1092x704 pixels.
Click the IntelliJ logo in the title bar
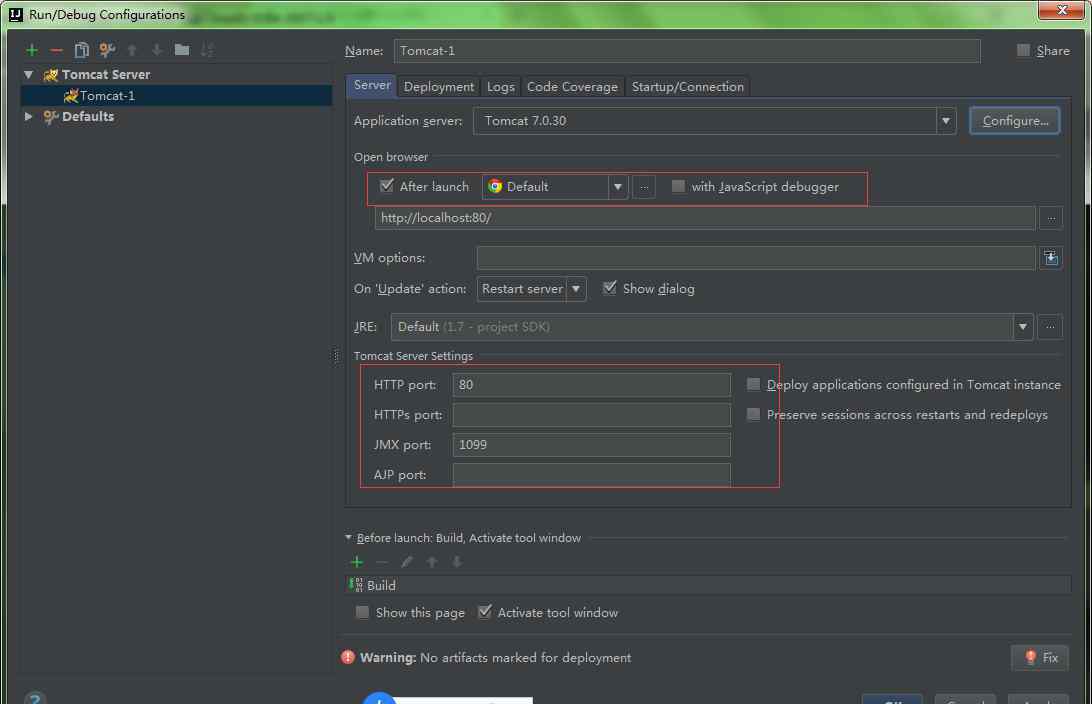pyautogui.click(x=16, y=14)
